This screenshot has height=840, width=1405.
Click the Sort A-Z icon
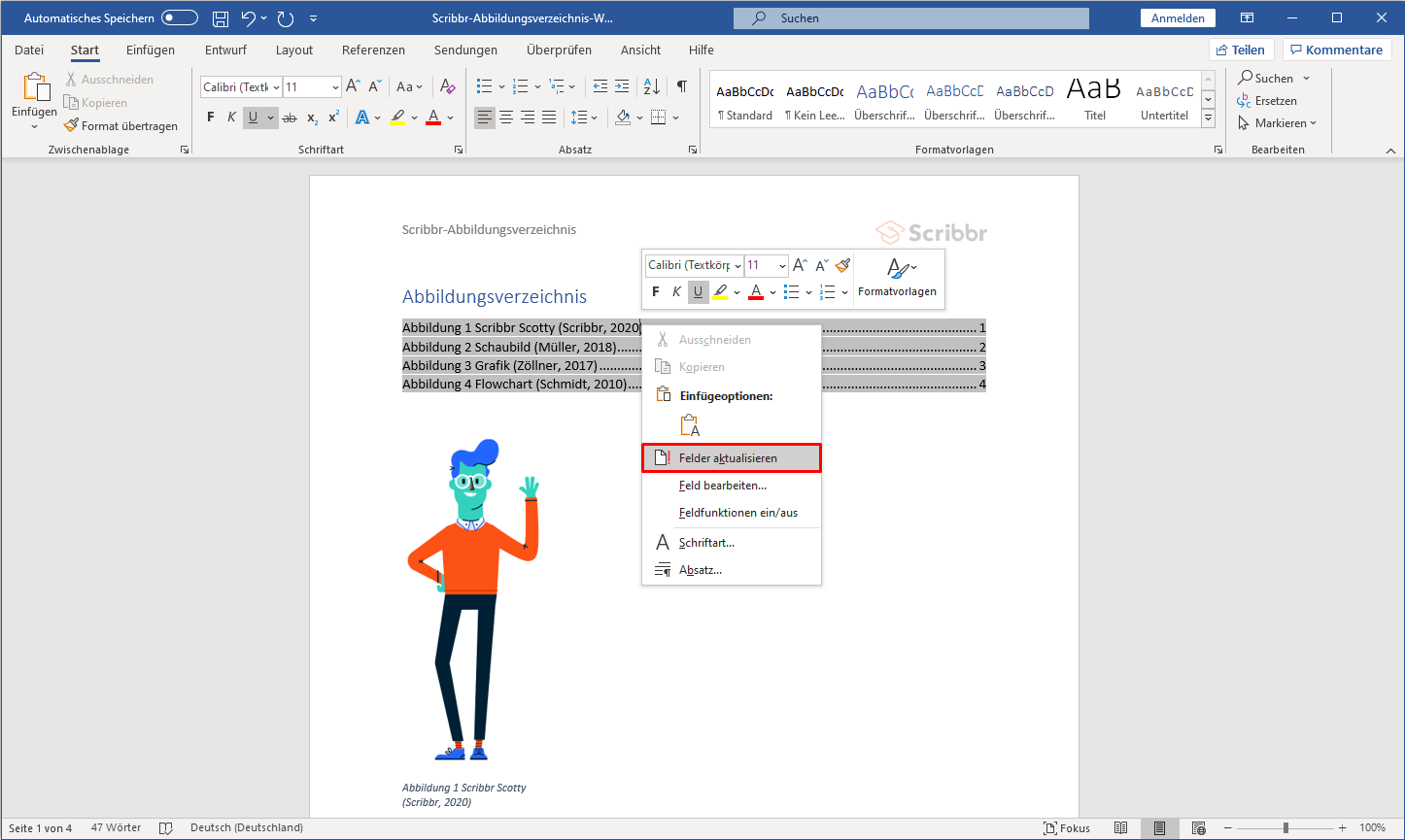(652, 86)
